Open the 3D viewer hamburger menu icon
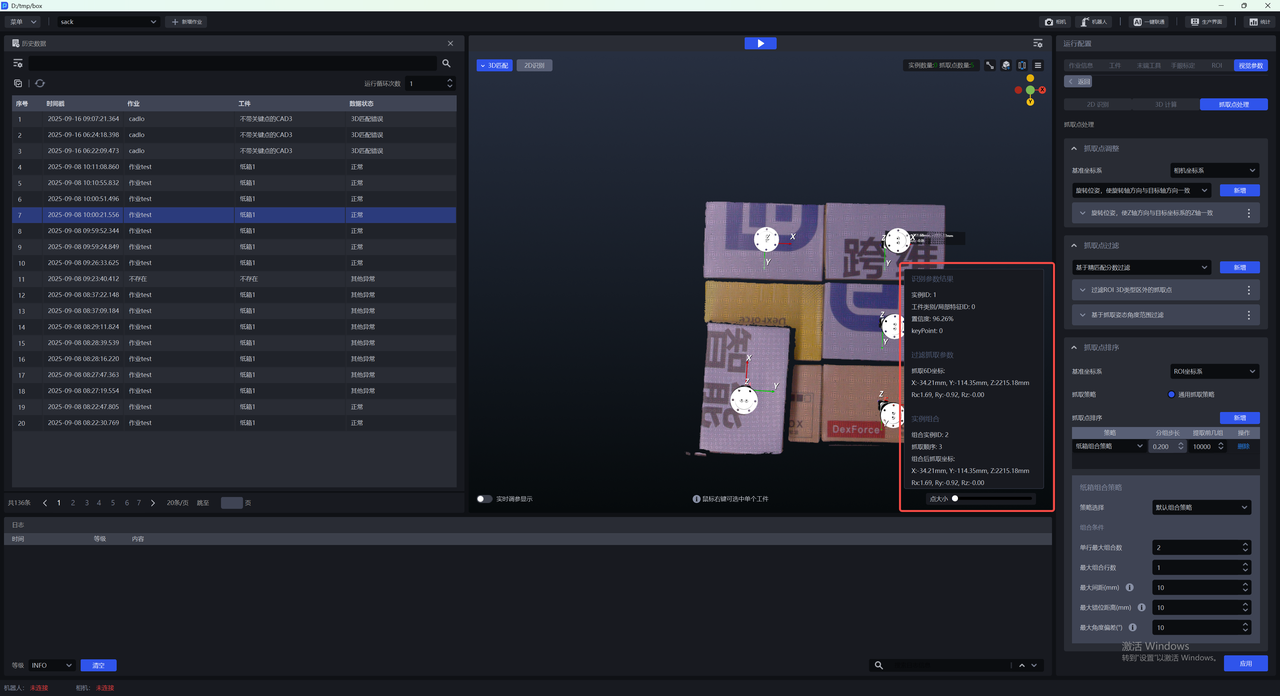1280x696 pixels. [1038, 66]
